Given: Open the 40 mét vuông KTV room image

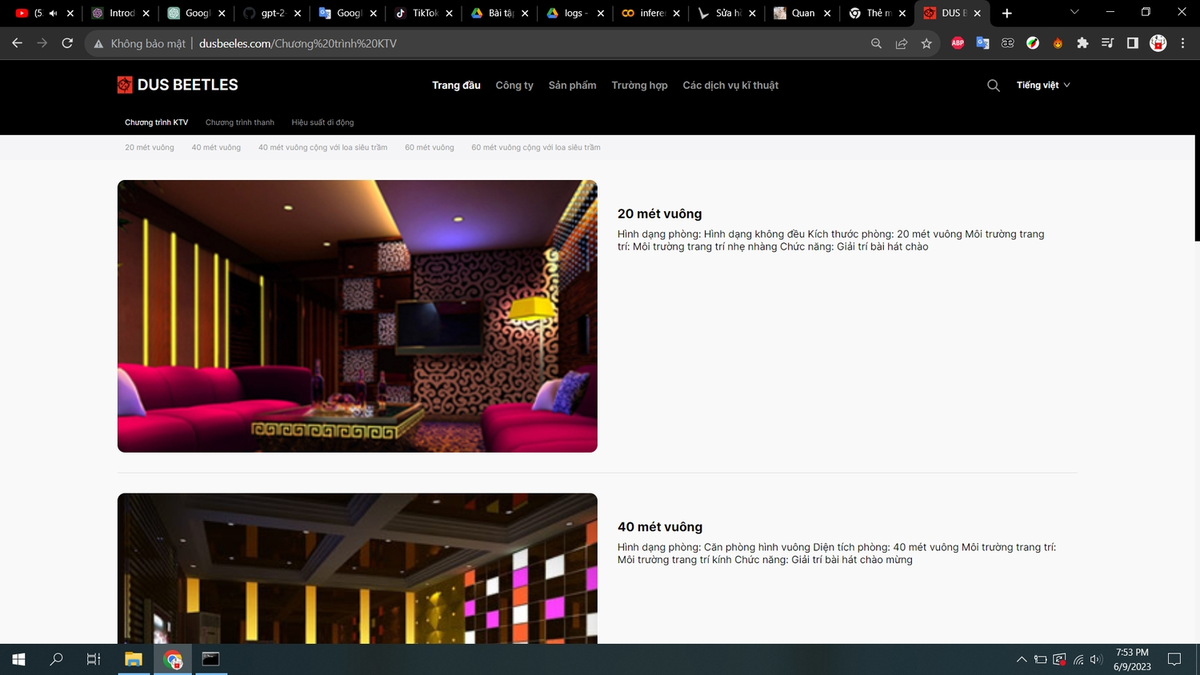Looking at the screenshot, I should coord(357,568).
